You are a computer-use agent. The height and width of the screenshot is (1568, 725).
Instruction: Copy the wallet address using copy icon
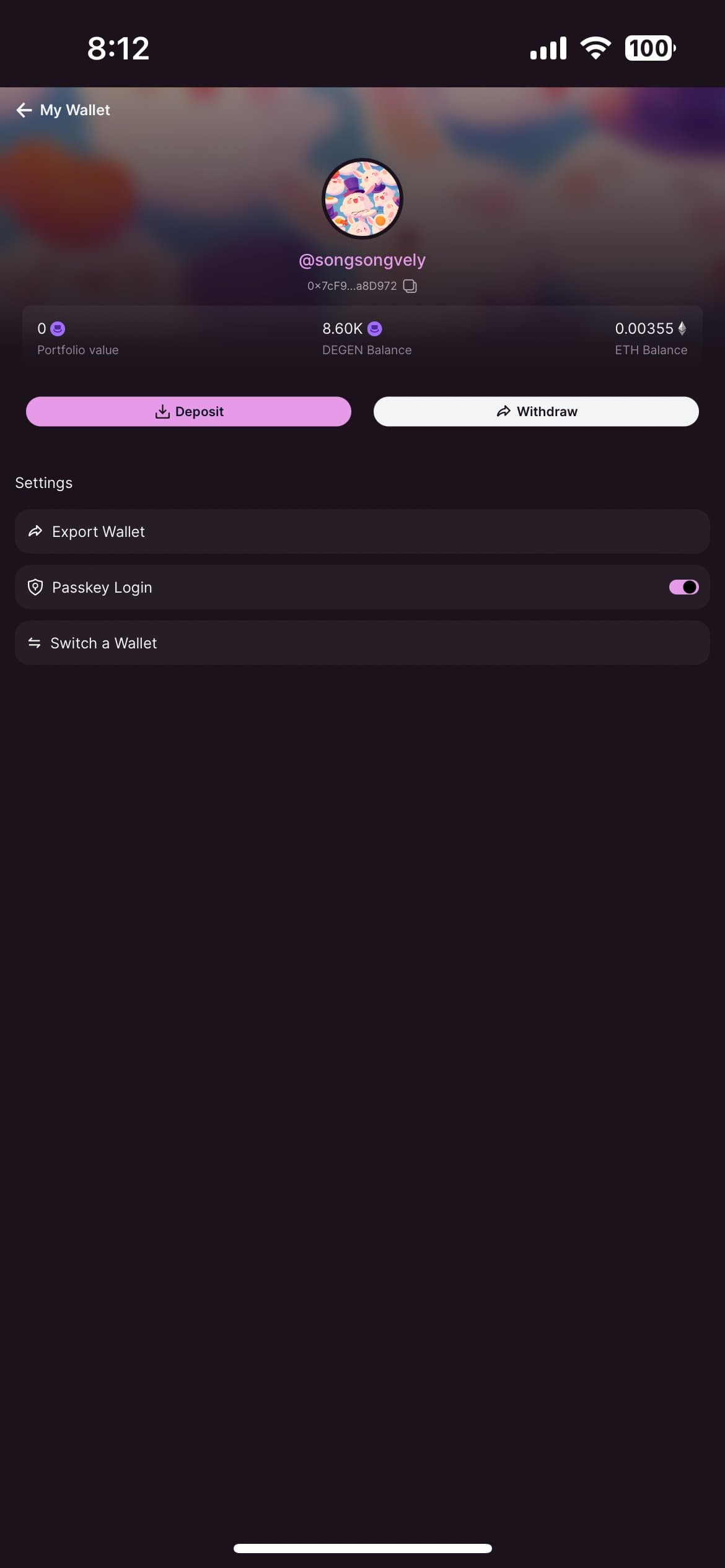click(410, 286)
